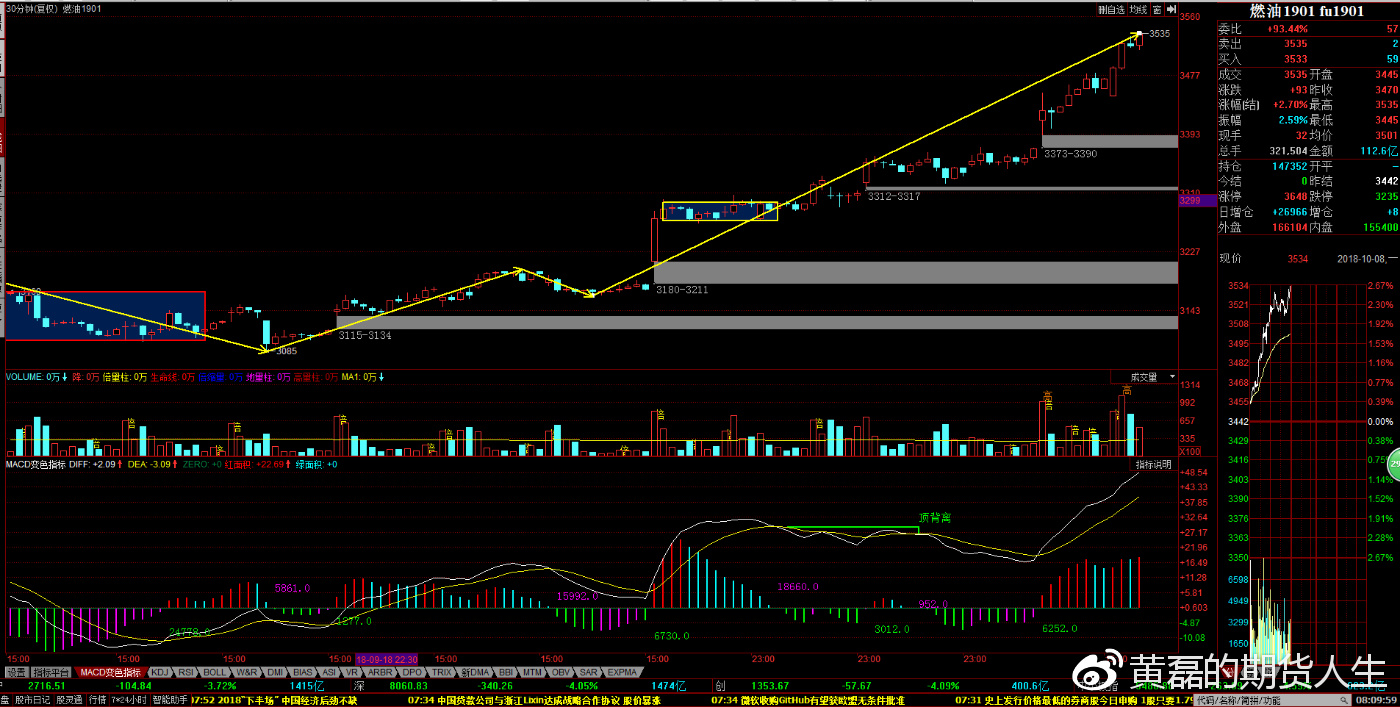Switch to the RSI indicator tab
The width and height of the screenshot is (1400, 707).
[x=186, y=672]
